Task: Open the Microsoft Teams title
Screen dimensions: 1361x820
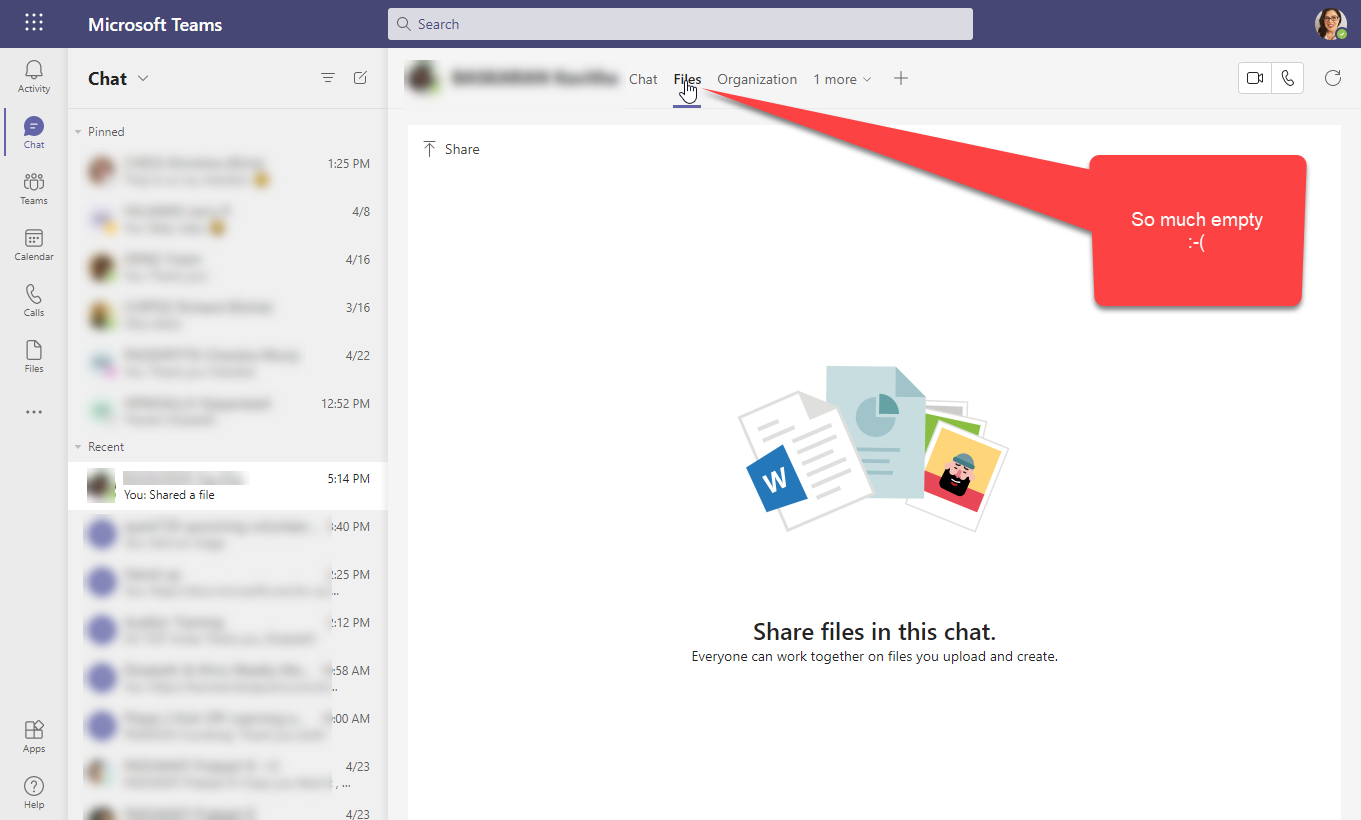Action: [x=155, y=24]
